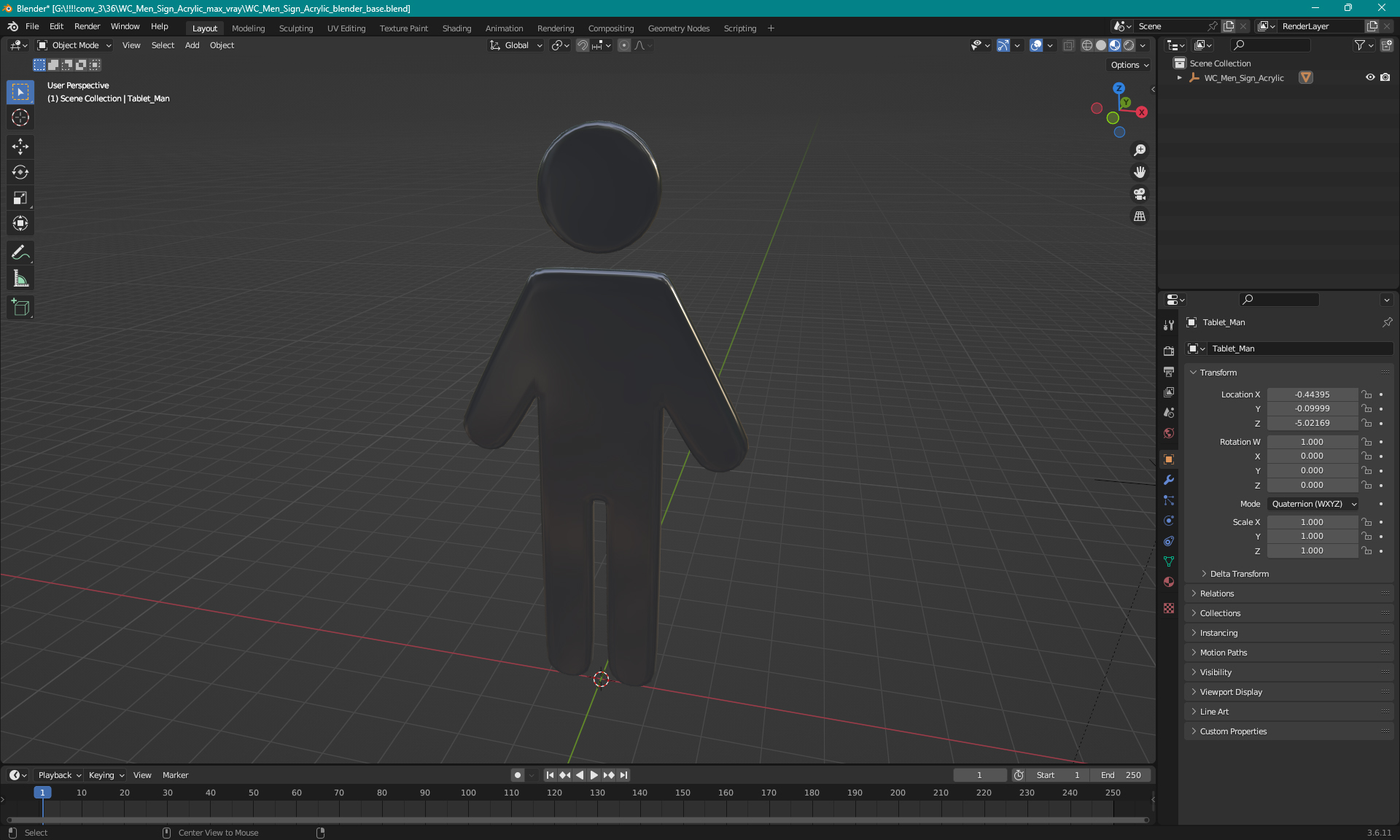Hide WC_Men_Sign_Acrylic in viewport
The height and width of the screenshot is (840, 1400).
click(x=1370, y=77)
